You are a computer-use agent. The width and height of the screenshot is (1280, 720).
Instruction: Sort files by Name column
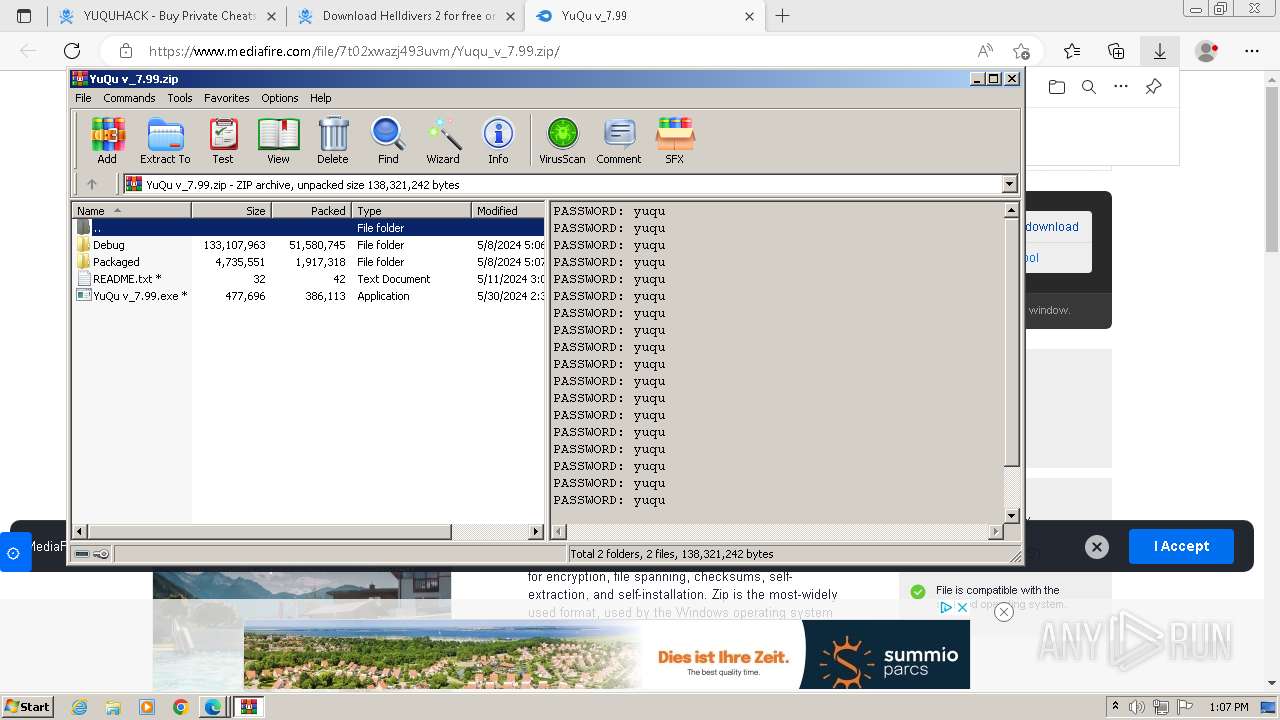pyautogui.click(x=131, y=210)
